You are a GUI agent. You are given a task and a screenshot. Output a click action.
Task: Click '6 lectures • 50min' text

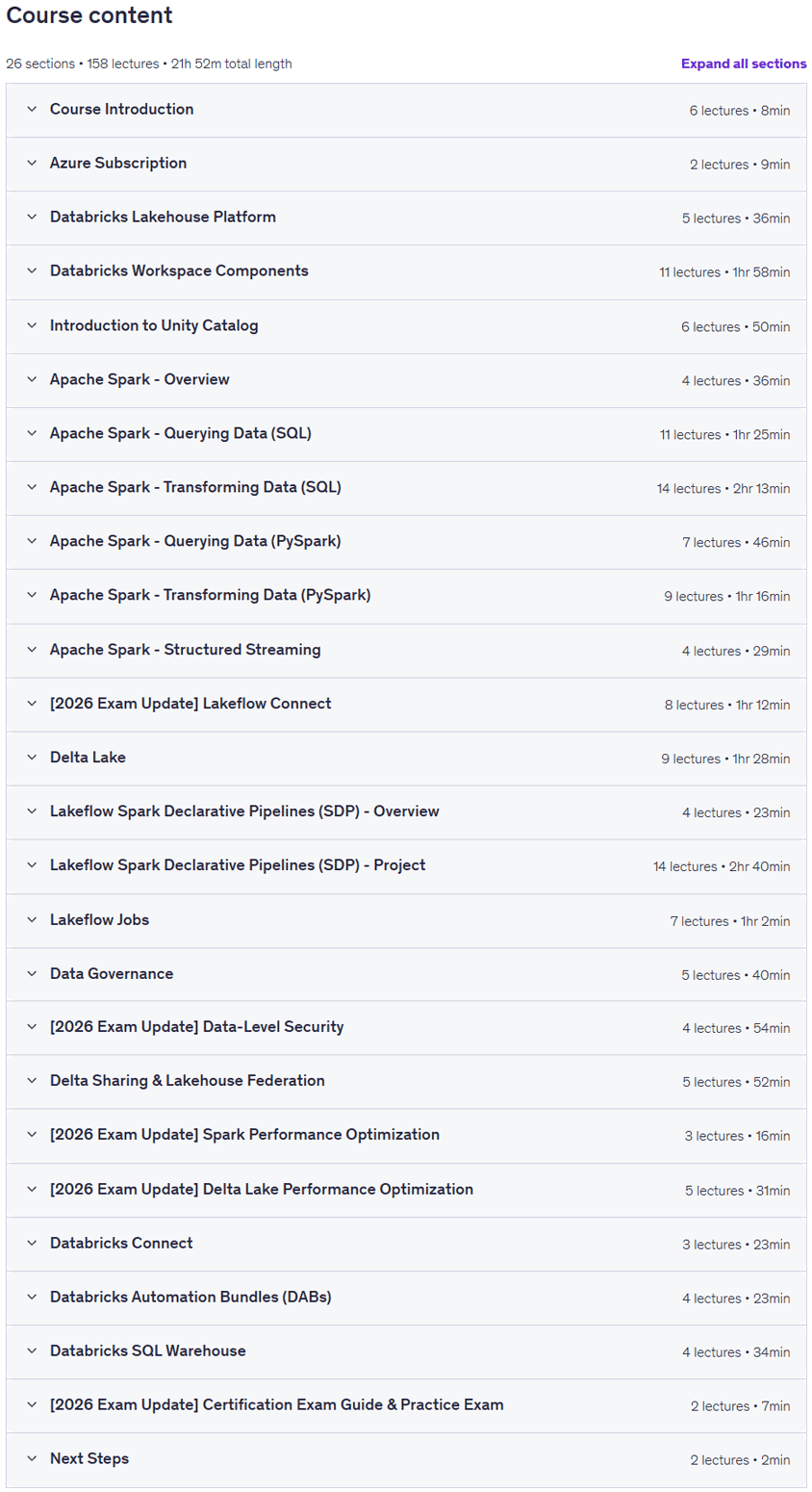coord(736,327)
